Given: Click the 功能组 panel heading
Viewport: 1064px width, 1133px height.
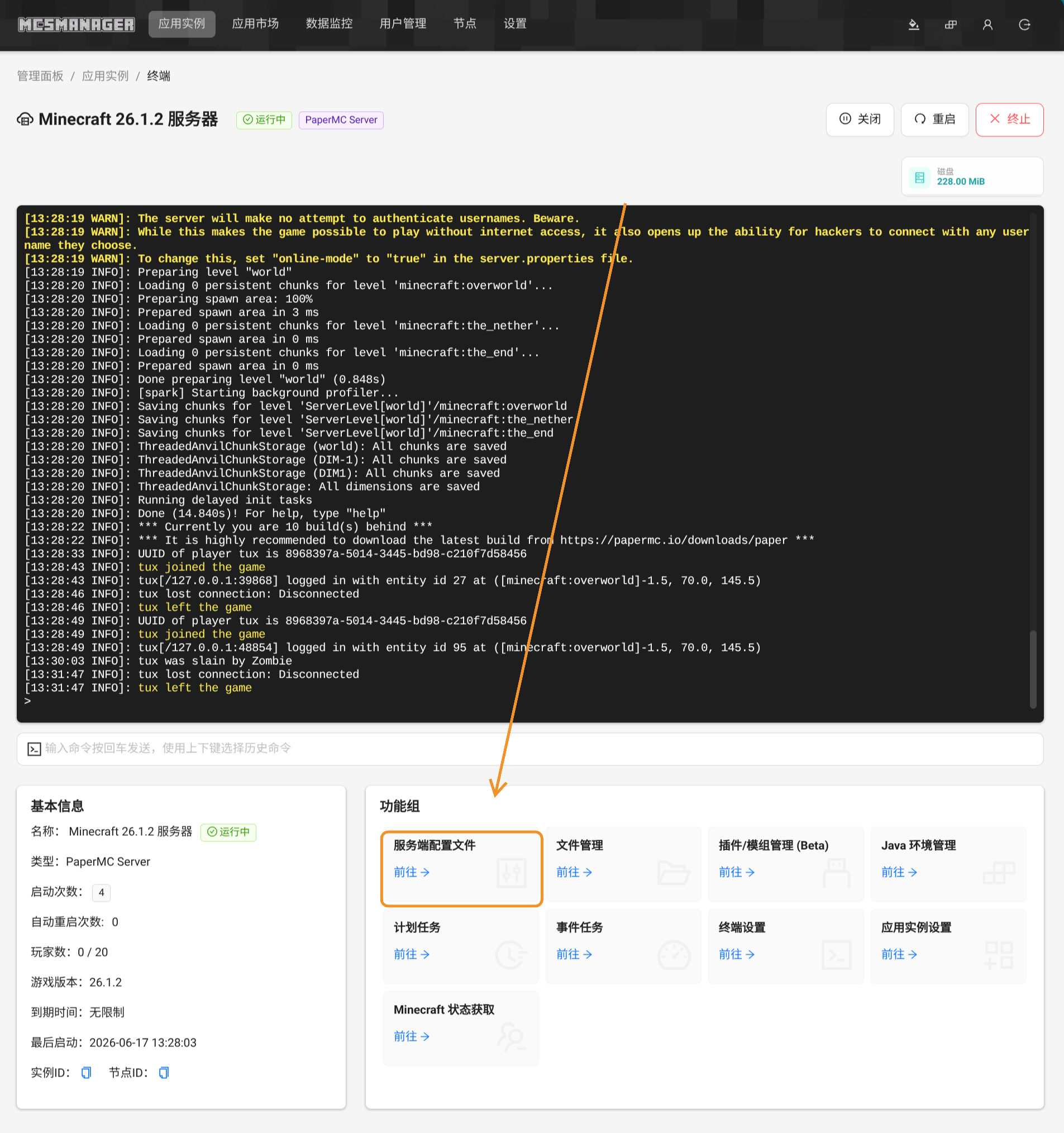Looking at the screenshot, I should click(399, 806).
